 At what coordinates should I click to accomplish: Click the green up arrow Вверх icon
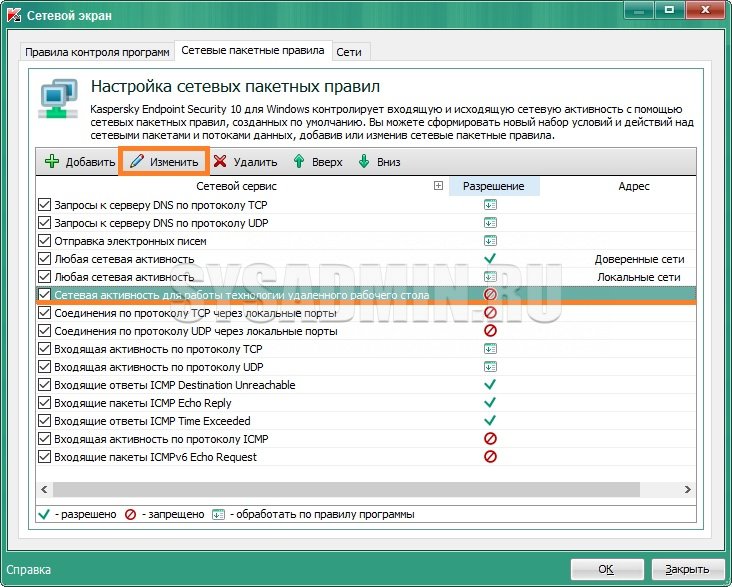299,162
